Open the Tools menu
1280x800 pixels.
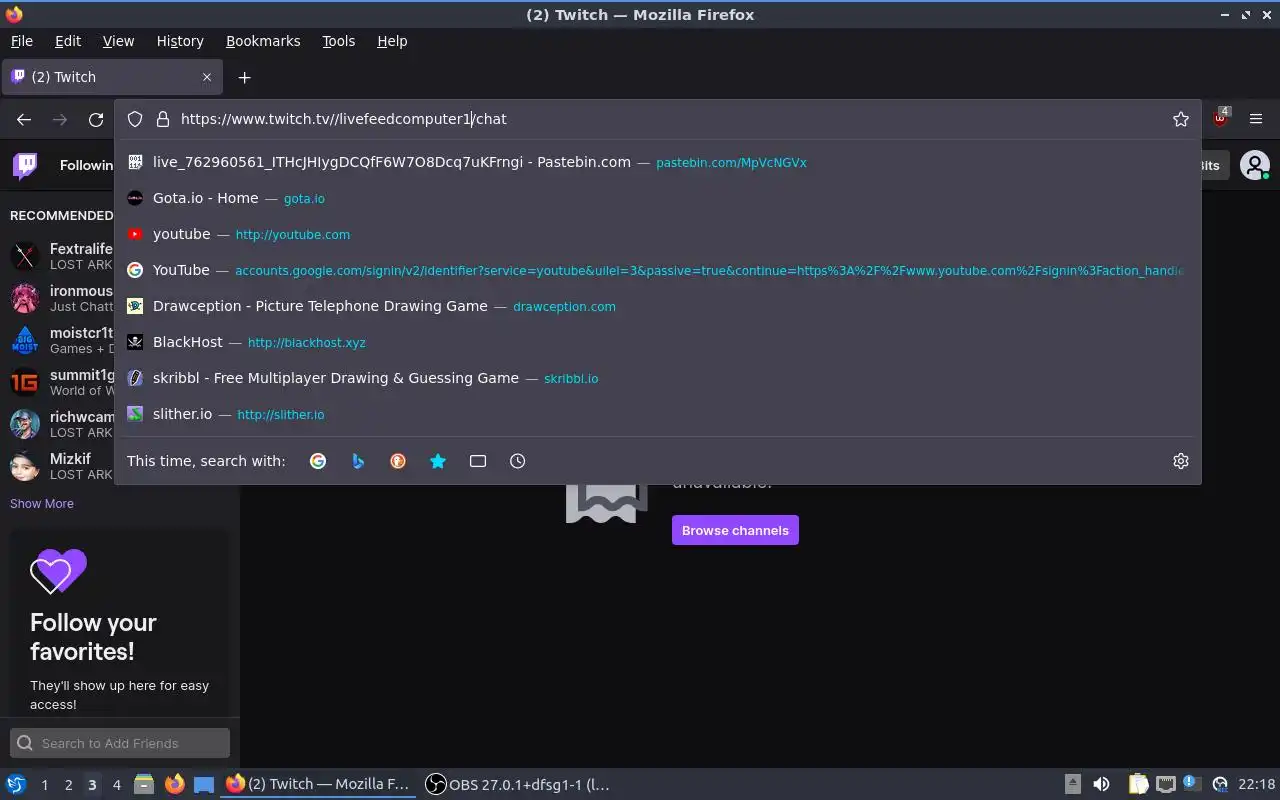point(338,41)
